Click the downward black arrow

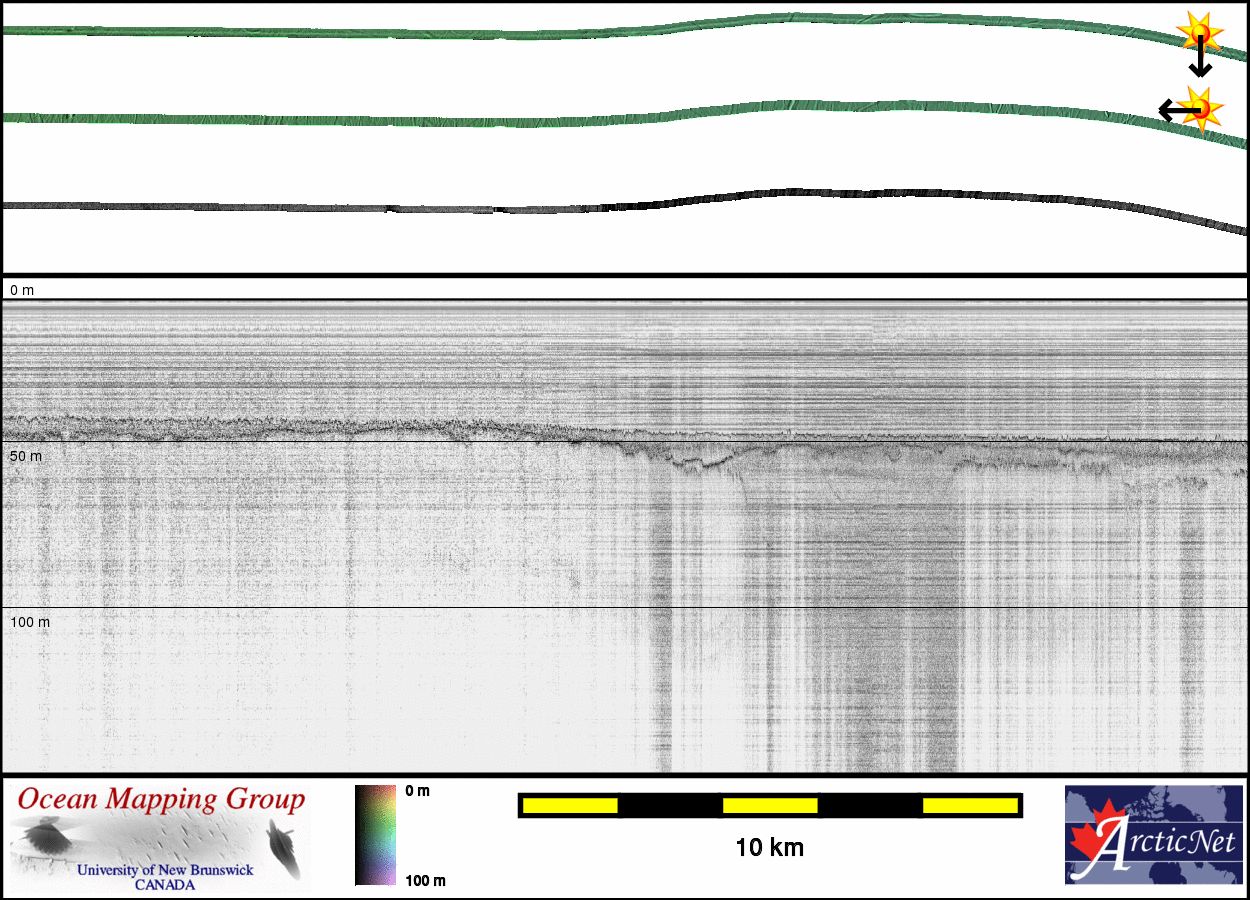pyautogui.click(x=1200, y=62)
